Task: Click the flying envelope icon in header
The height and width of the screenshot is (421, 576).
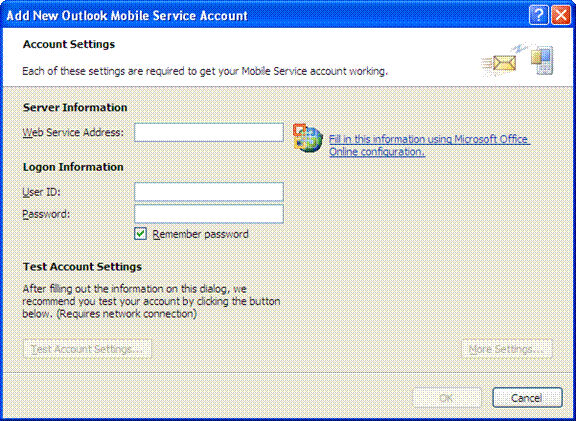Action: pos(500,63)
